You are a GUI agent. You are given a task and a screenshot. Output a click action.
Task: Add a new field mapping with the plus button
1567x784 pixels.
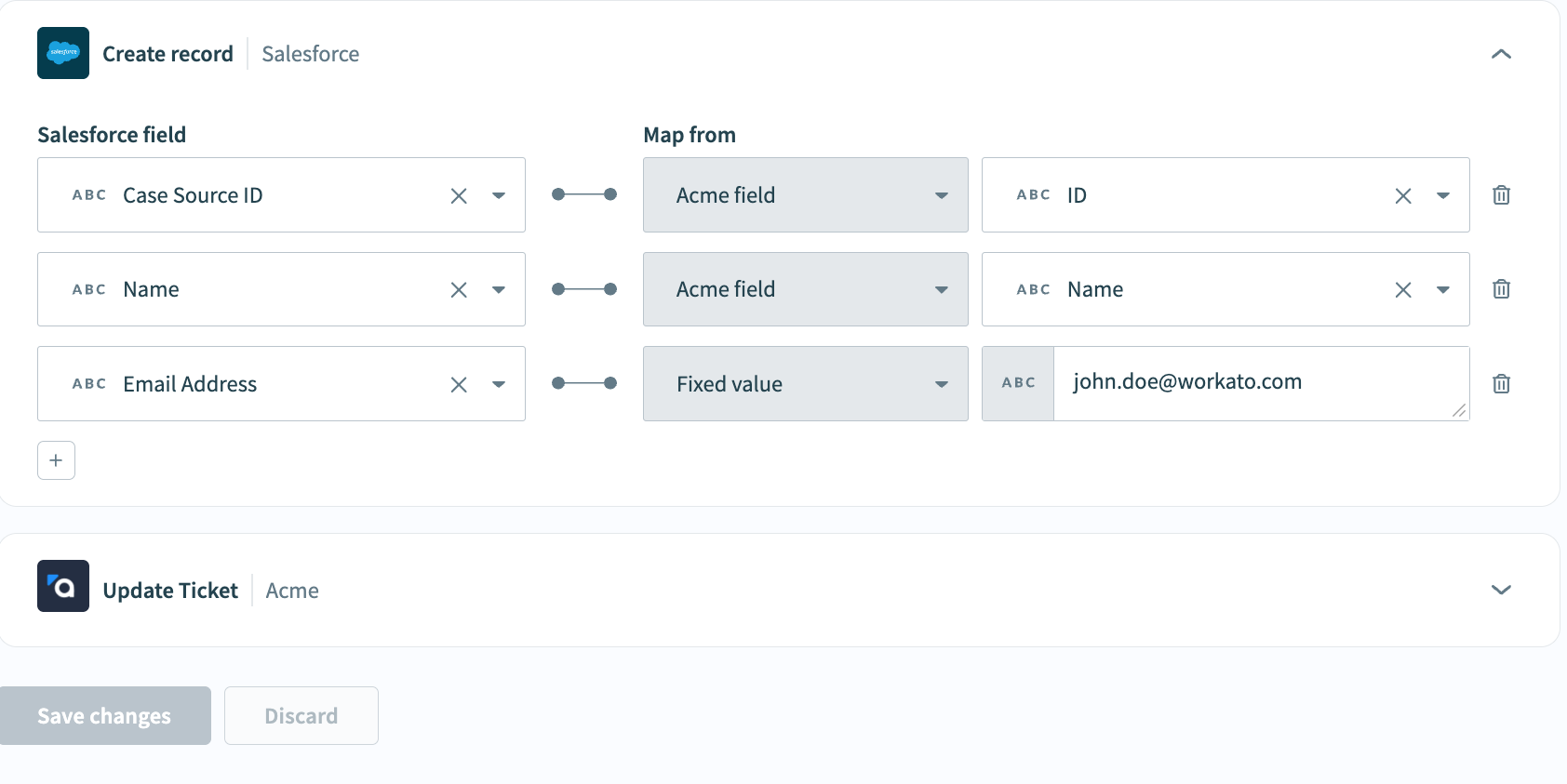click(x=56, y=459)
